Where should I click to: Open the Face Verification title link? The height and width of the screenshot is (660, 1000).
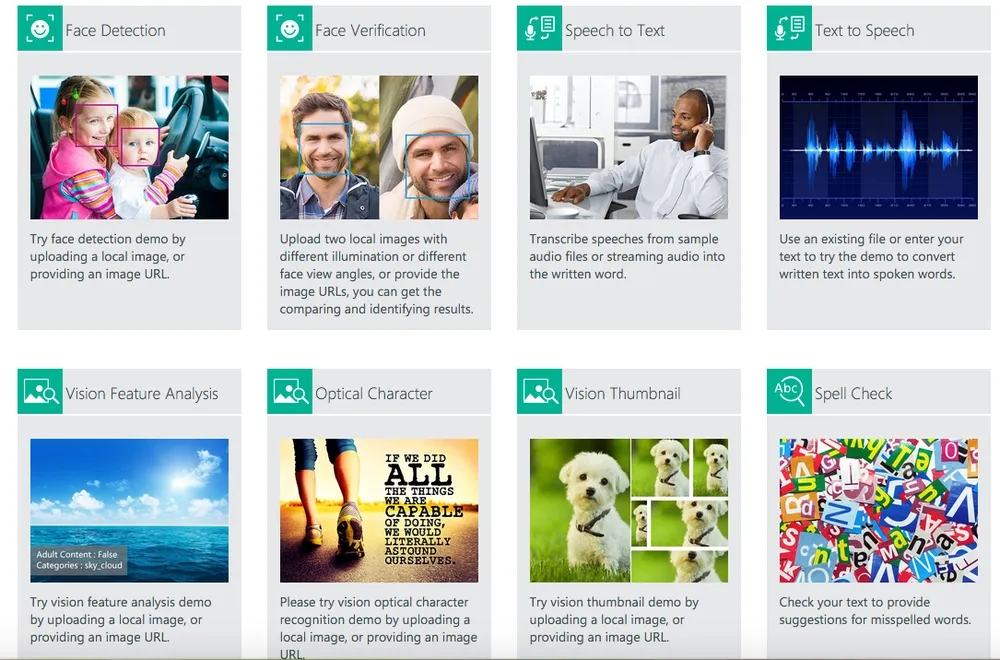click(x=370, y=31)
